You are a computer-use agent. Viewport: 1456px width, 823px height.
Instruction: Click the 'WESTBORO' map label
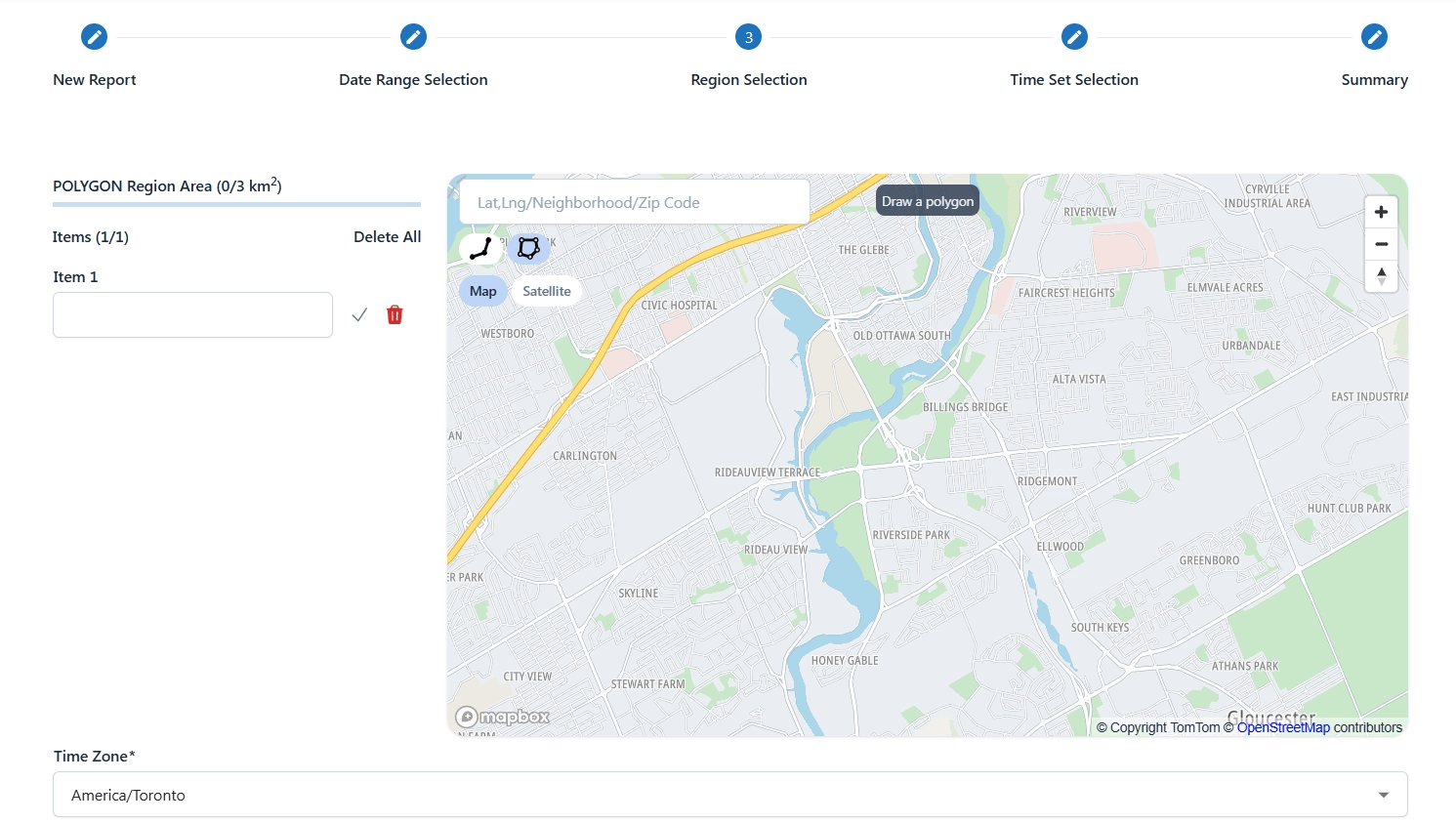(x=507, y=334)
